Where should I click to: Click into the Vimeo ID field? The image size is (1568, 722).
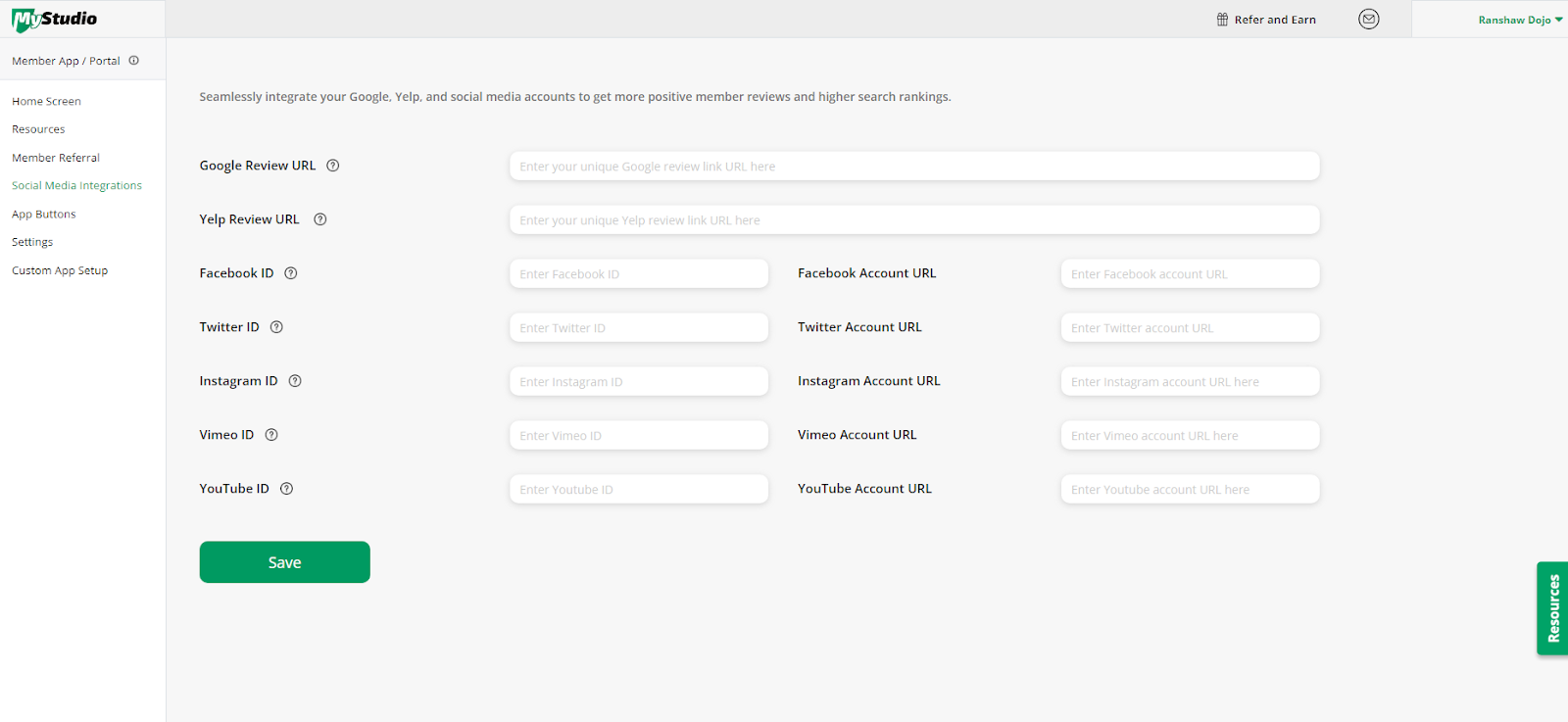639,435
